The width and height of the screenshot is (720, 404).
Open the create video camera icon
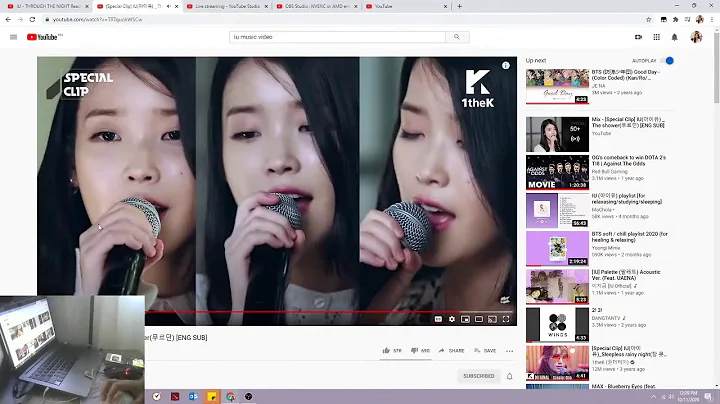tap(638, 37)
